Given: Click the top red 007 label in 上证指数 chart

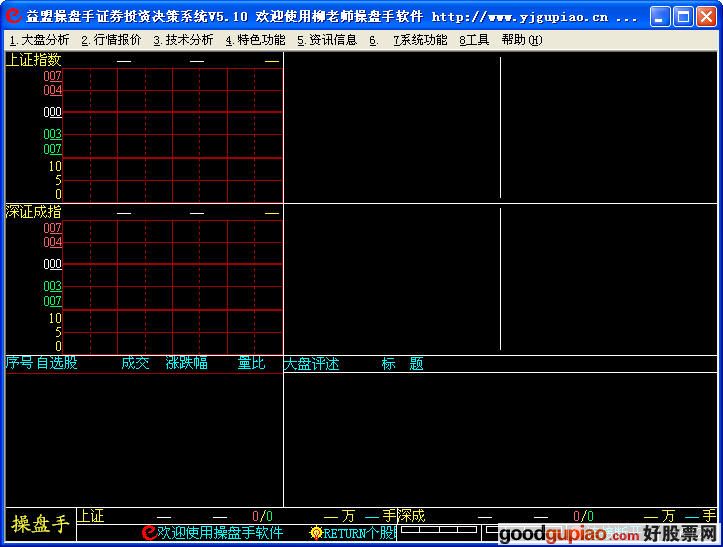Looking at the screenshot, I should (53, 76).
